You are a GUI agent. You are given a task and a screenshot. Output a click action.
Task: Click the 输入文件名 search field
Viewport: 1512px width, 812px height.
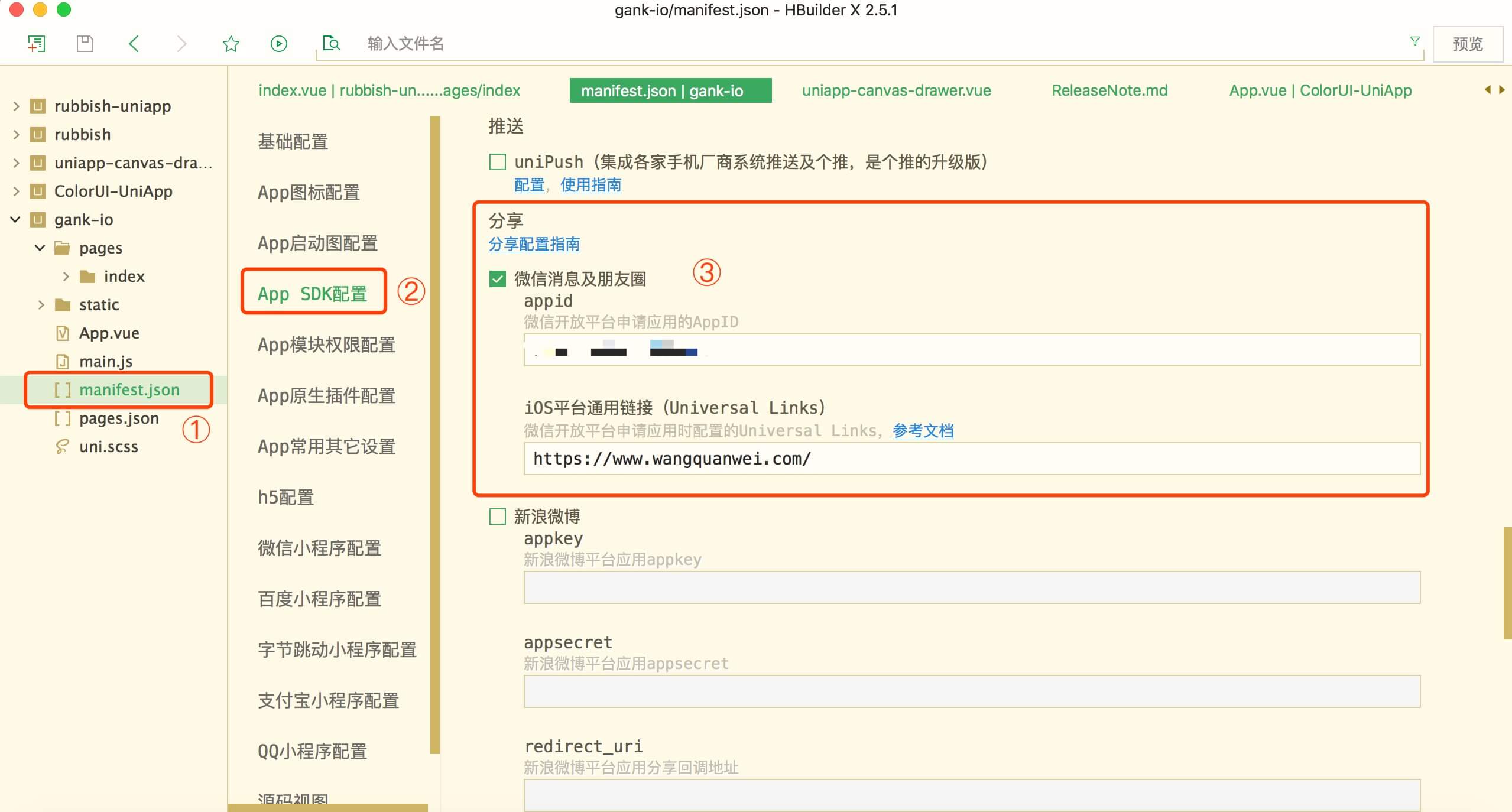click(x=869, y=44)
